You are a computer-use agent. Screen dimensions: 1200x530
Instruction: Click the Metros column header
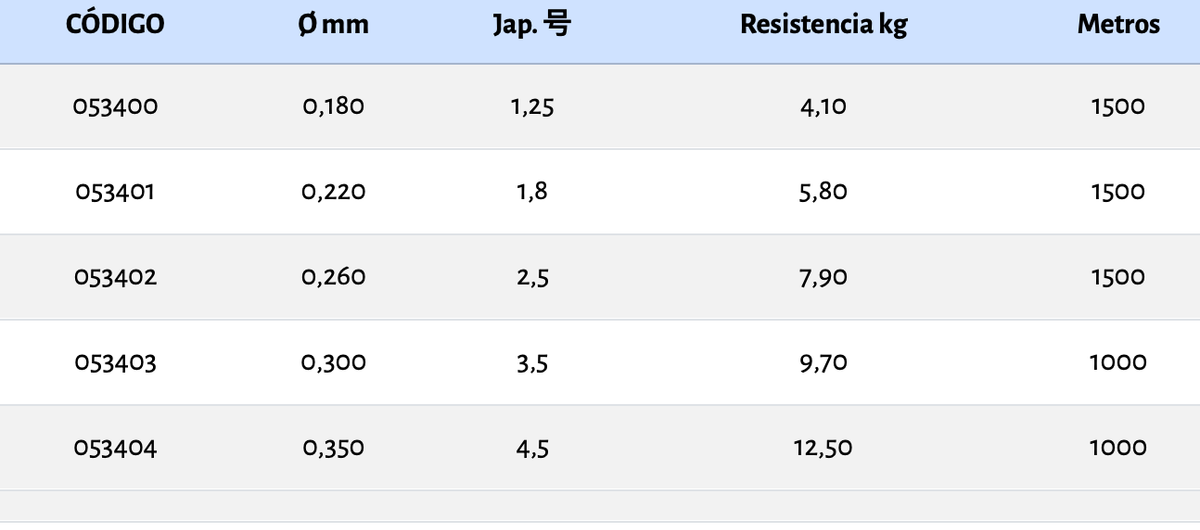pyautogui.click(x=1118, y=25)
